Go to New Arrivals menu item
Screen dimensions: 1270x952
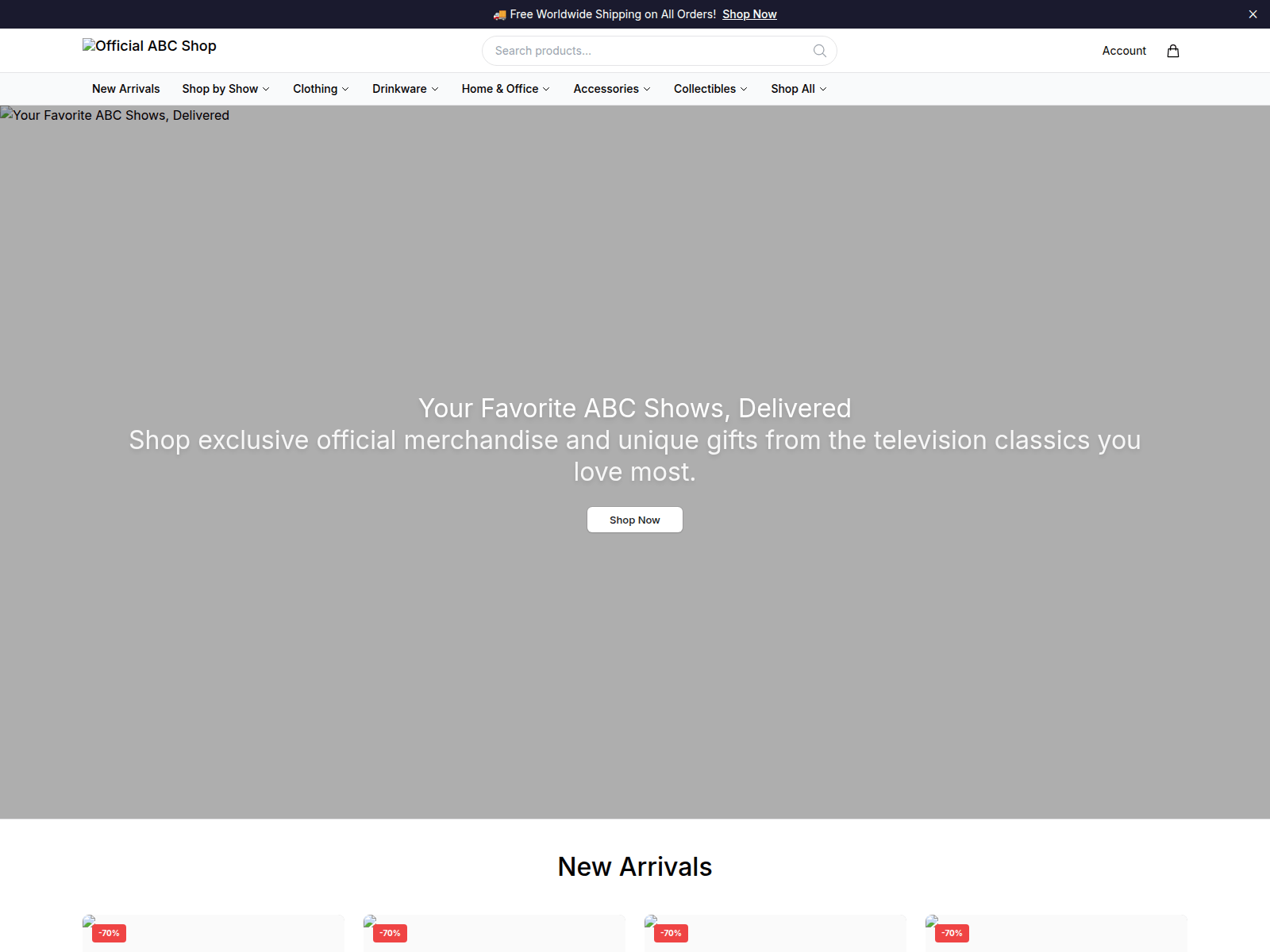click(125, 89)
